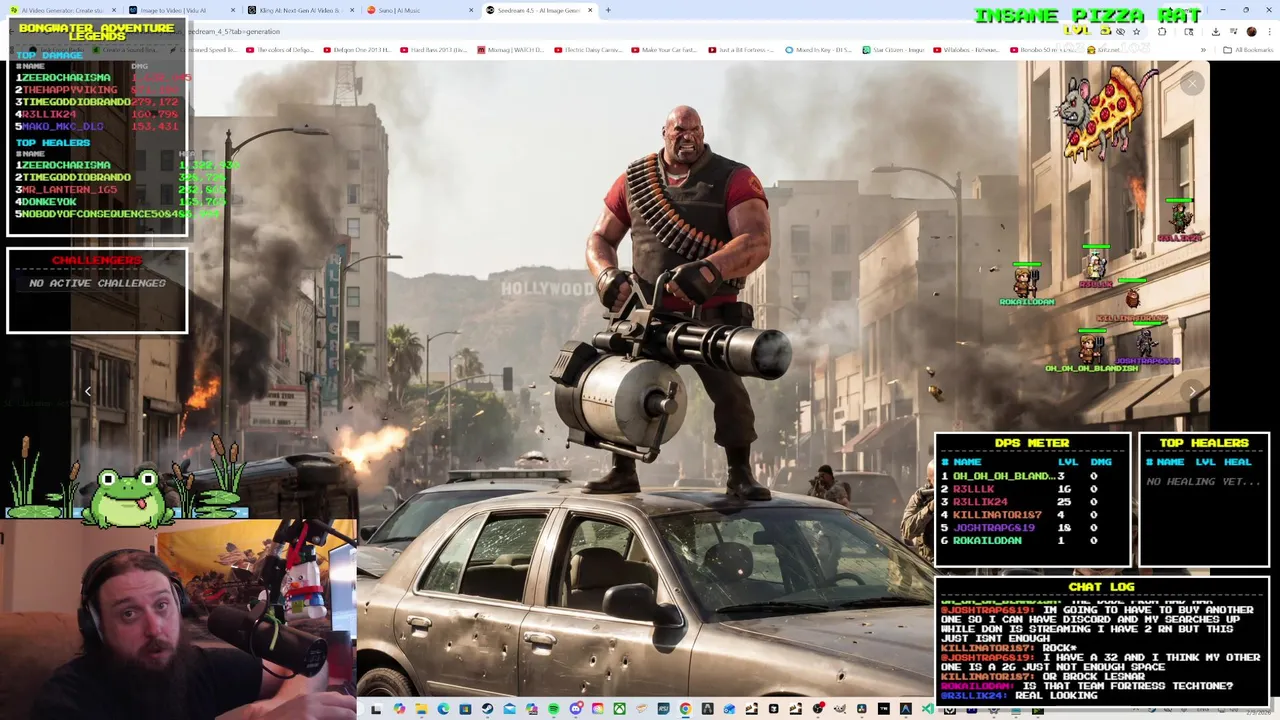Open File Explorer from the taskbar
Viewport: 1280px width, 720px height.
[x=421, y=709]
